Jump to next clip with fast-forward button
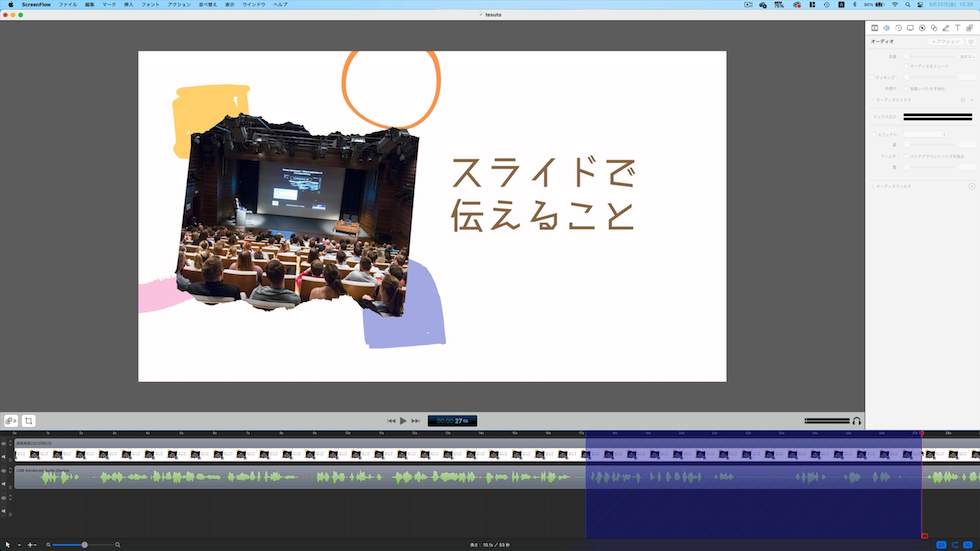980x551 pixels. coord(415,421)
